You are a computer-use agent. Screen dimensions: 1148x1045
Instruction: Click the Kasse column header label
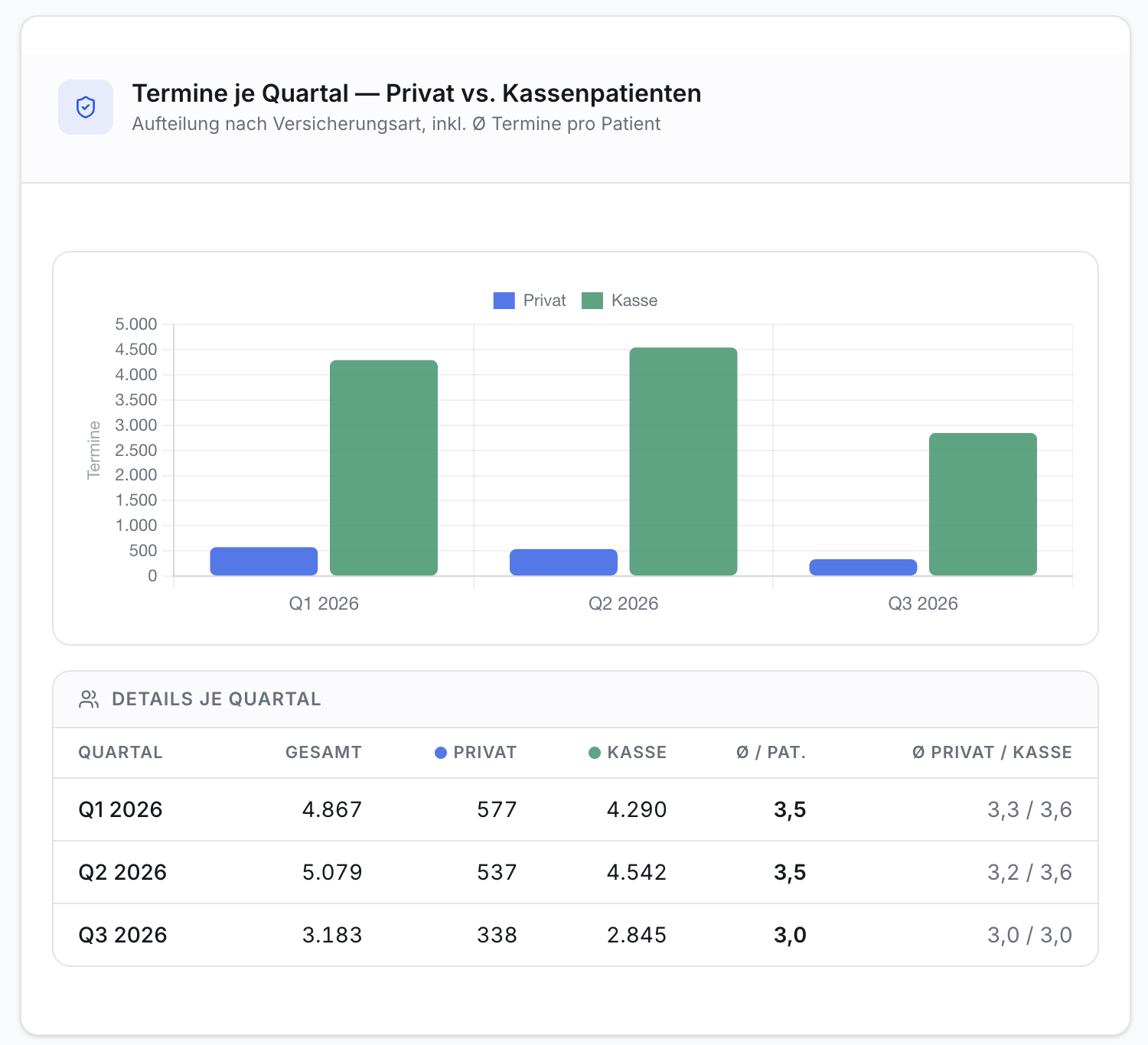637,753
